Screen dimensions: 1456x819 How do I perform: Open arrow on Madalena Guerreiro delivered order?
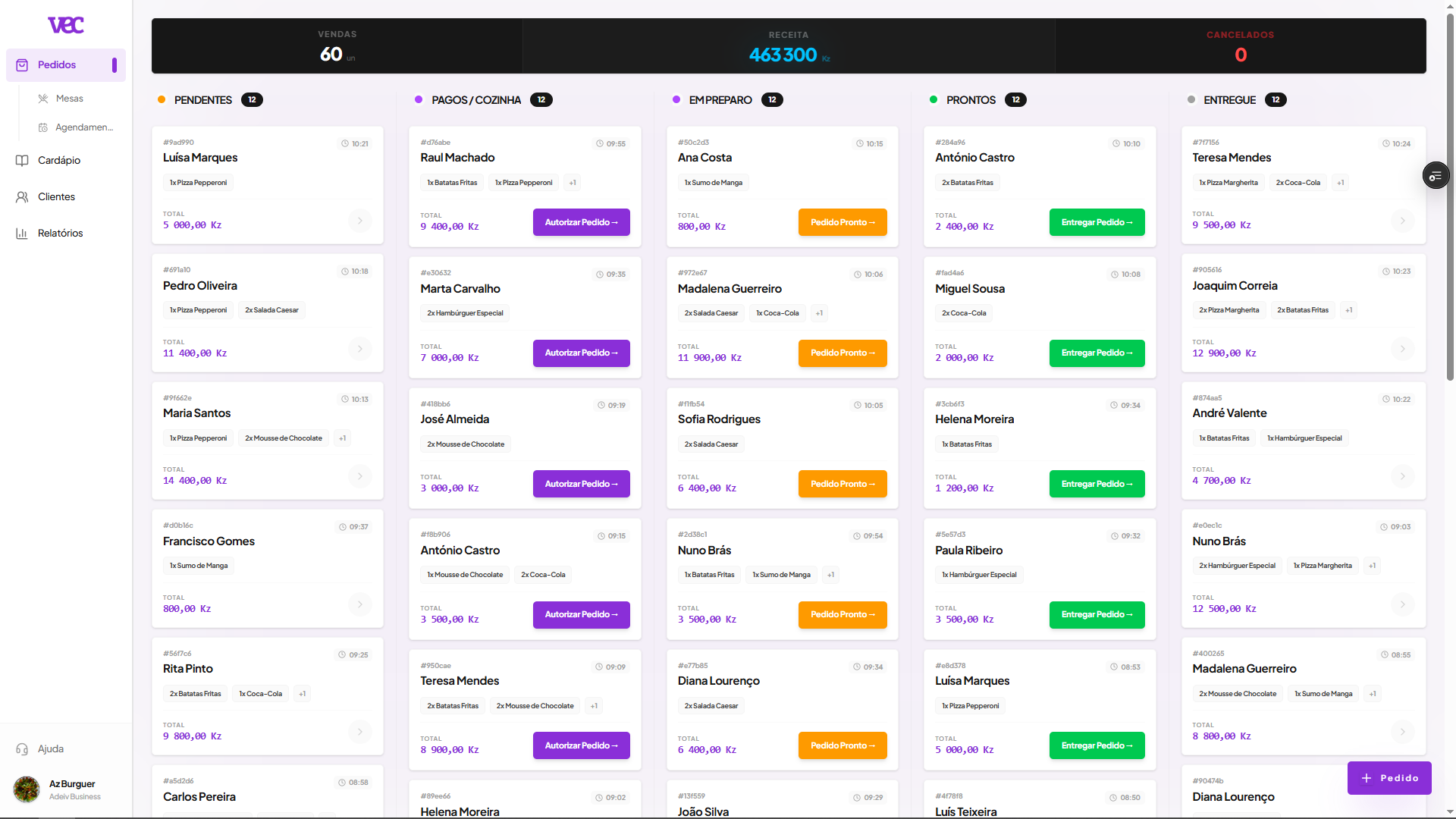click(x=1403, y=732)
